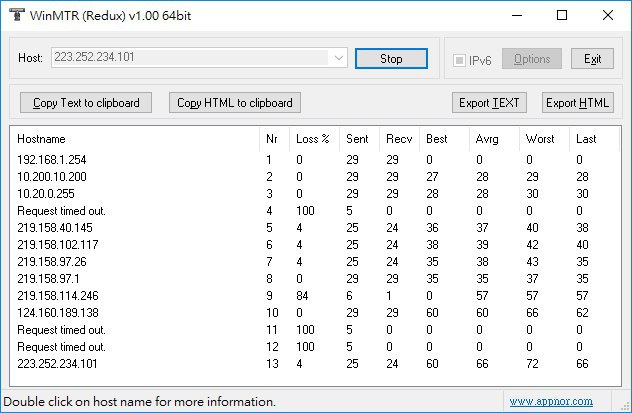Screen dimensions: 632x413
Task: Click the Exit button
Action: point(593,59)
